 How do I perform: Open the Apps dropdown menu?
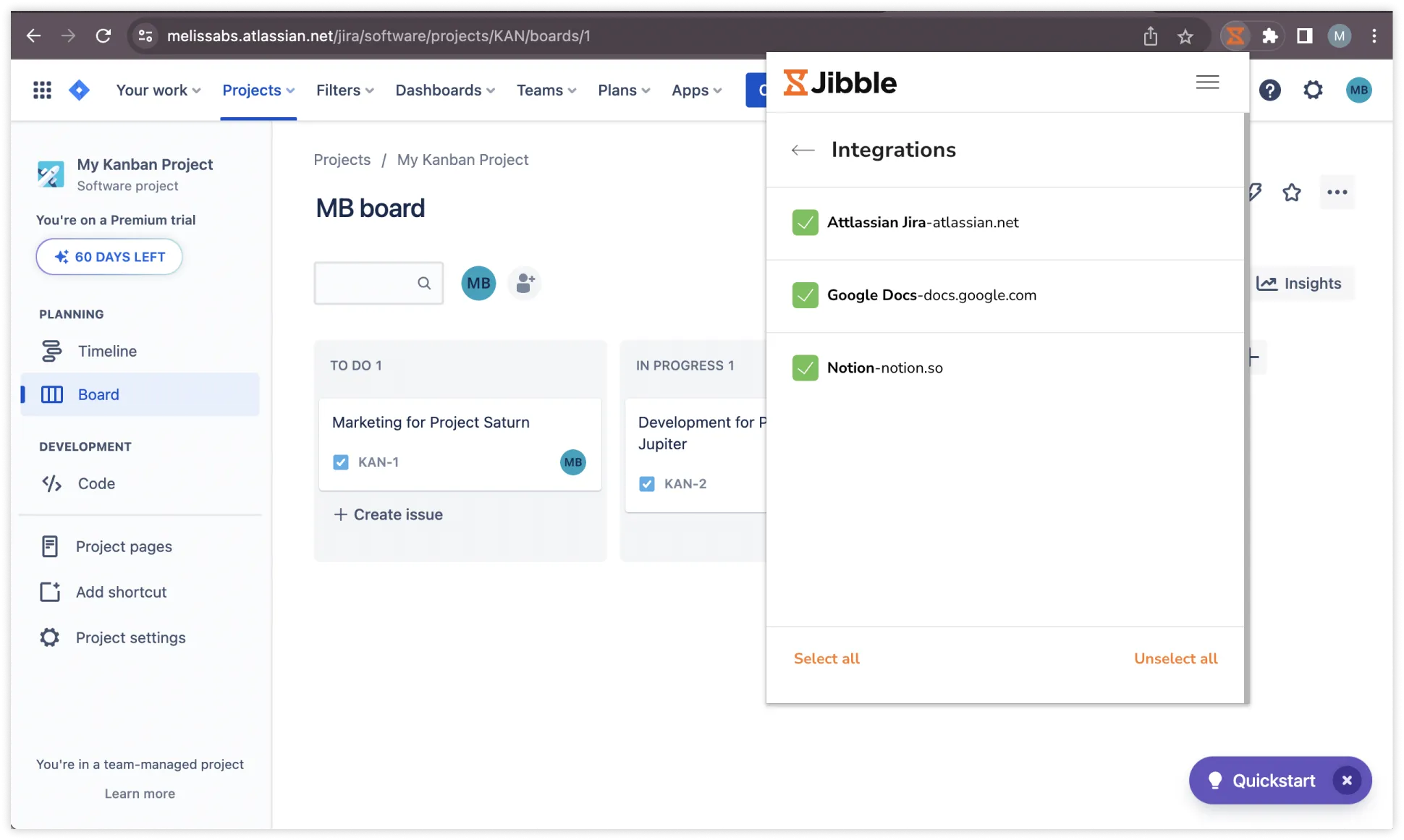[x=696, y=90]
